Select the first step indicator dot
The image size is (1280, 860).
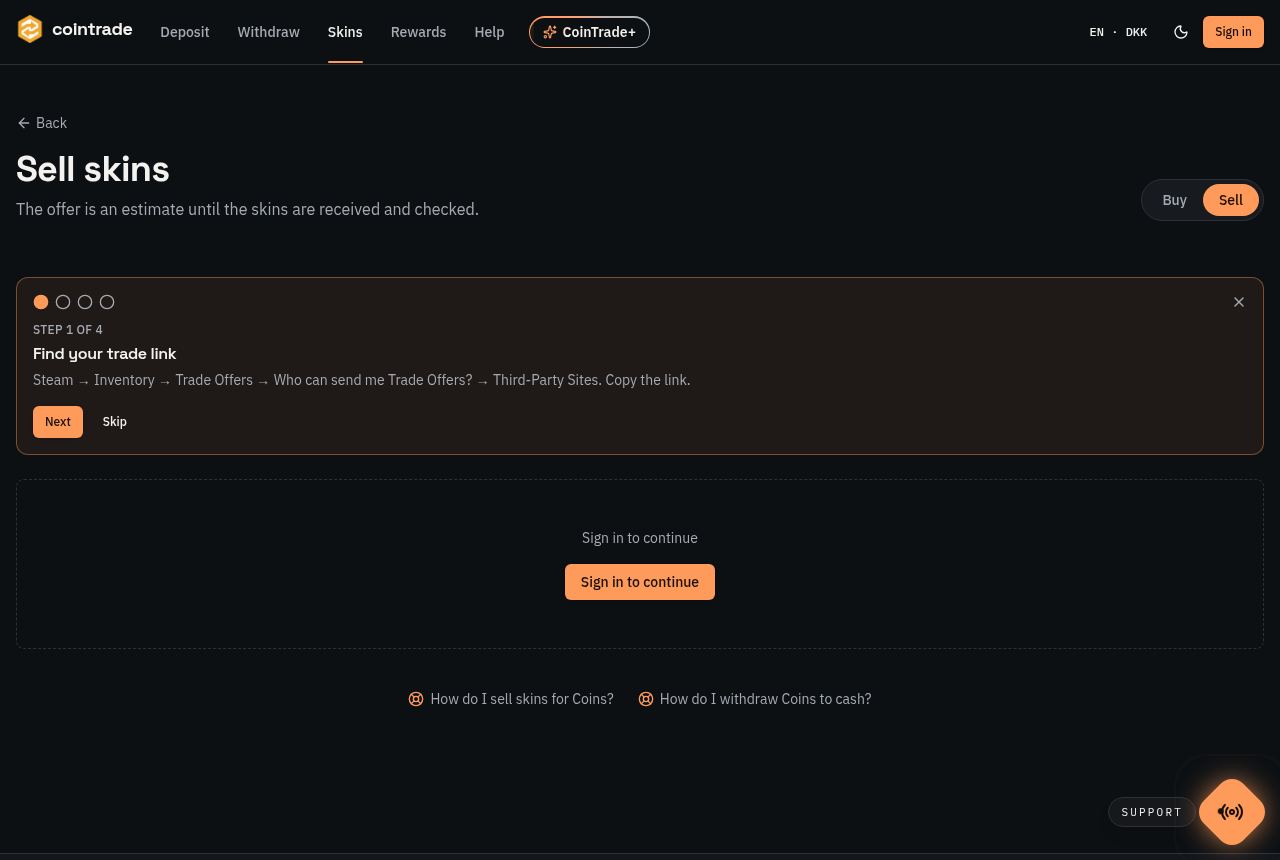41,302
